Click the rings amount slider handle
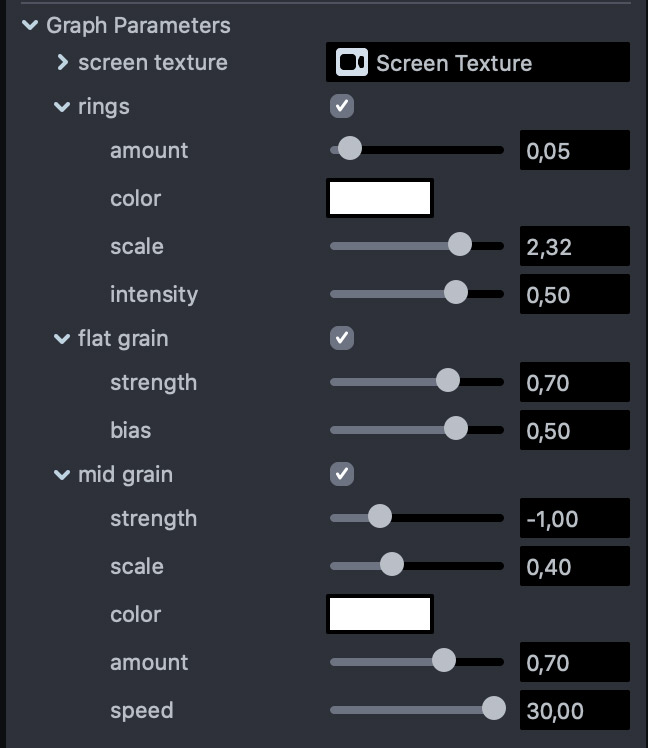The image size is (648, 748). click(350, 148)
